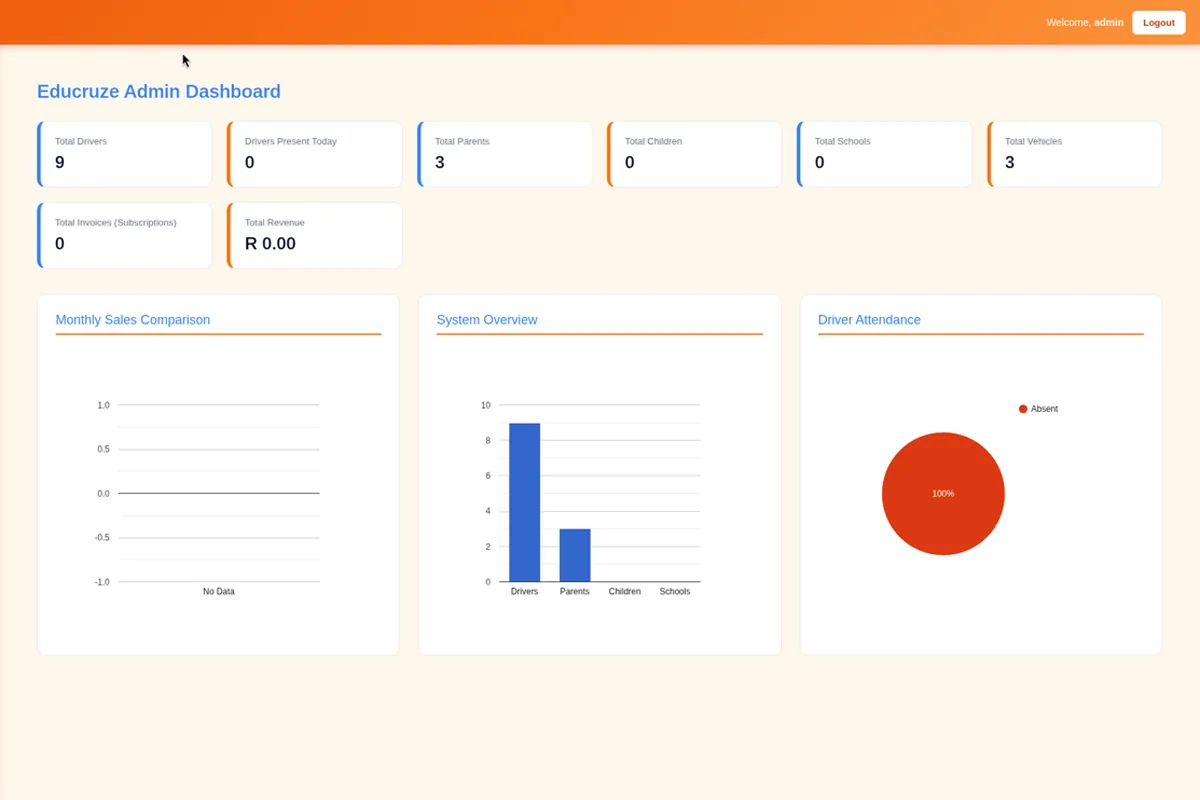Click the System Overview title
The height and width of the screenshot is (800, 1200).
pos(487,320)
